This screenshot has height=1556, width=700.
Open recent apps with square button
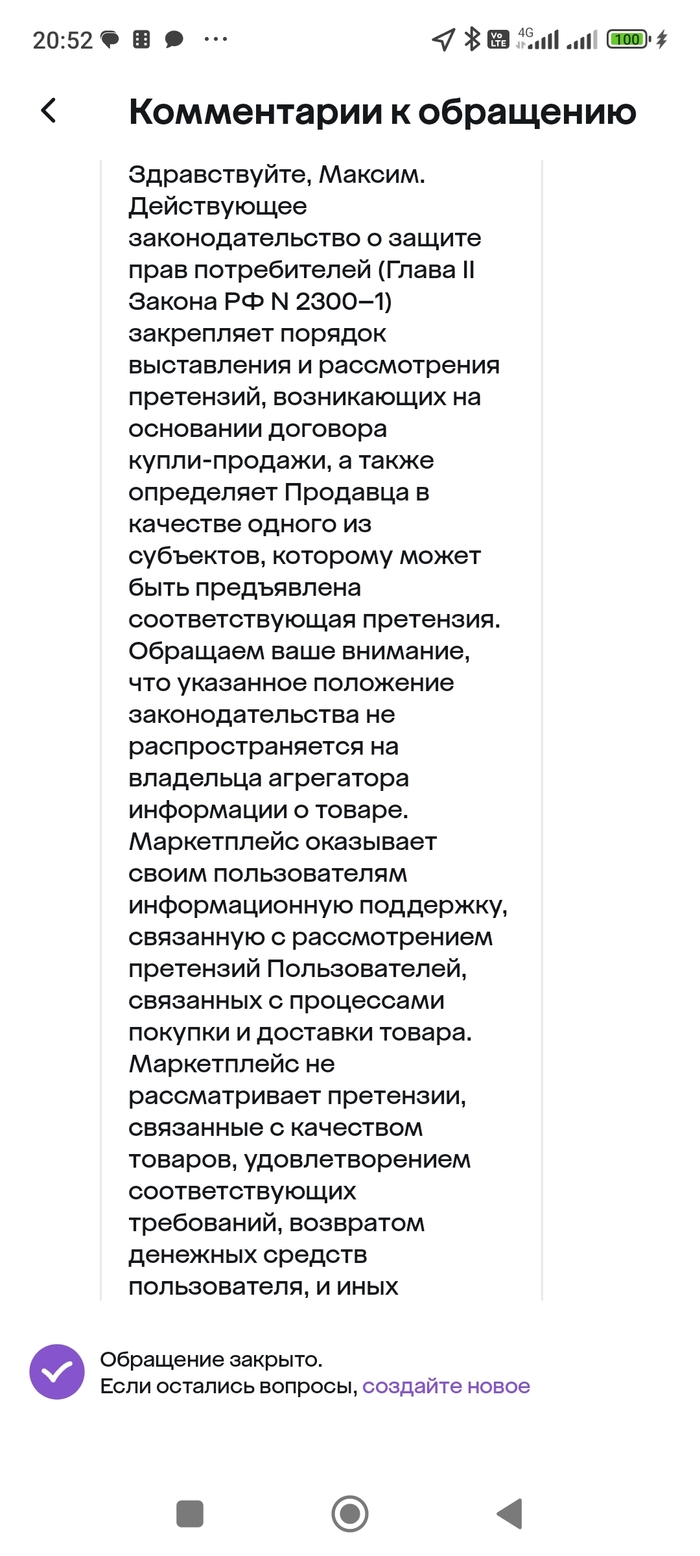point(190,1514)
